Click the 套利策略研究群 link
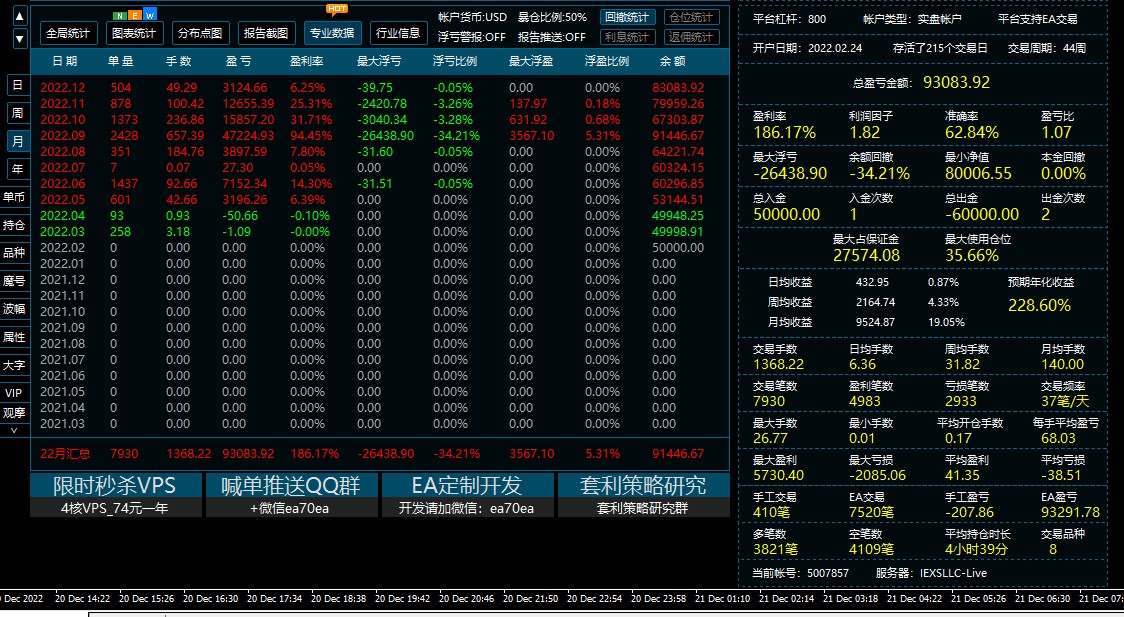 pyautogui.click(x=644, y=508)
